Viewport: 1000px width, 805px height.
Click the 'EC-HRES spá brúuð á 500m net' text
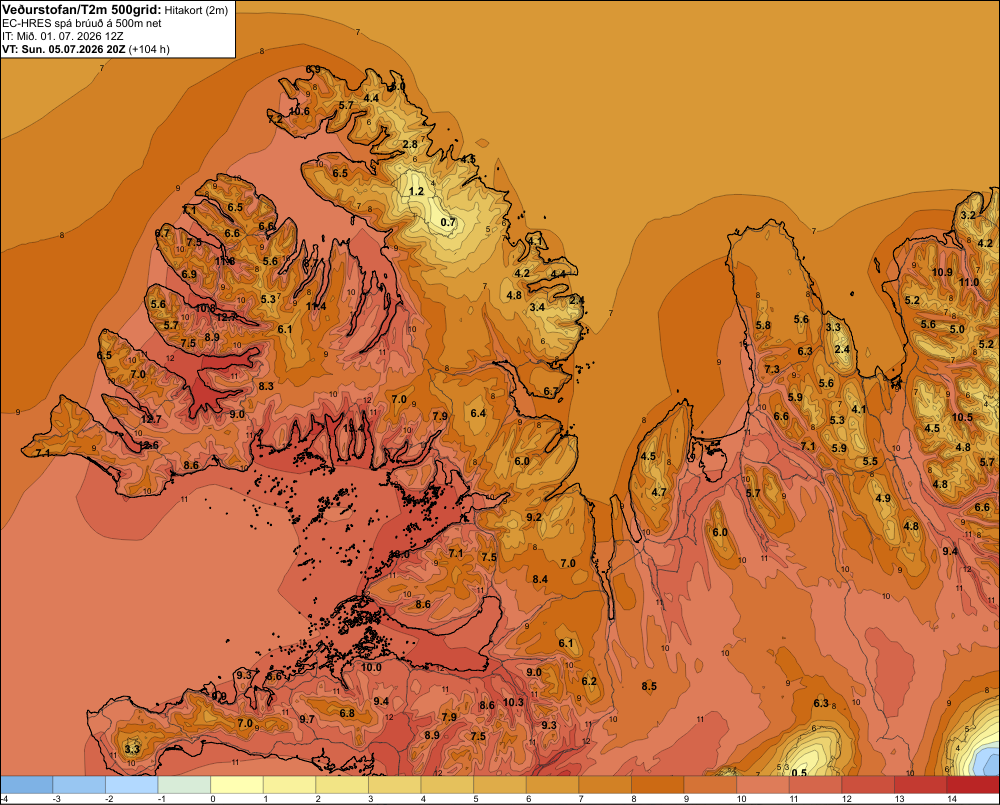[x=82, y=24]
